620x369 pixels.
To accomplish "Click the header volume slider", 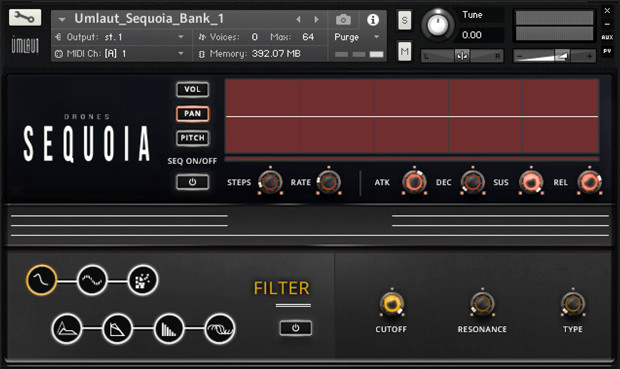I will tap(554, 56).
